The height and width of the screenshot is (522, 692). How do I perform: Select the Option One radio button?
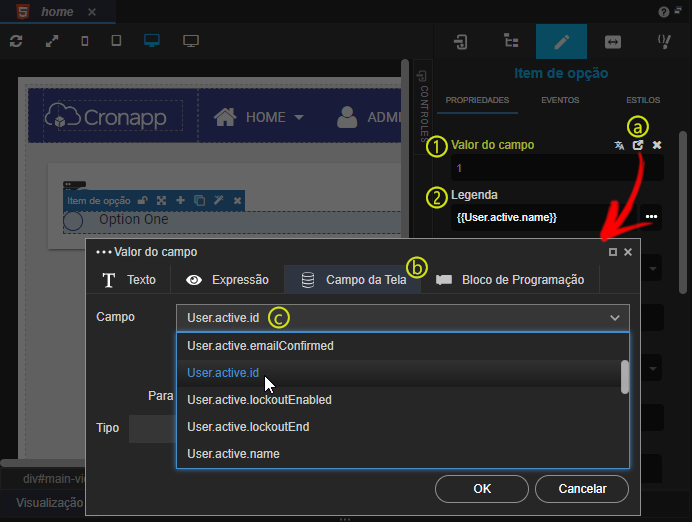[73, 221]
